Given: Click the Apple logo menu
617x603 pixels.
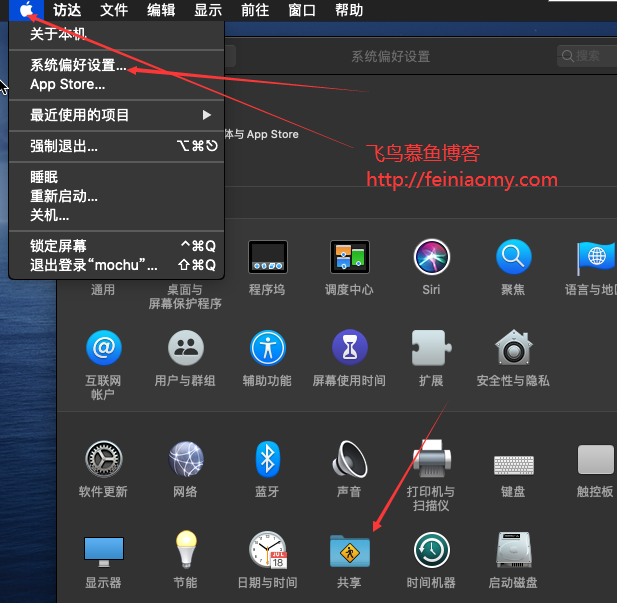Looking at the screenshot, I should click(26, 10).
